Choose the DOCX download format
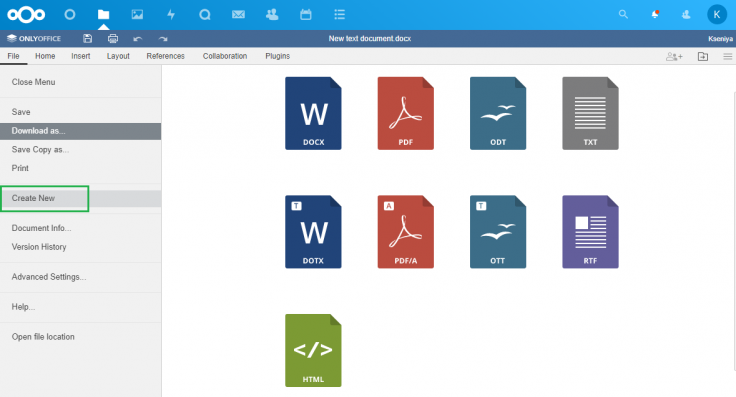 pyautogui.click(x=313, y=114)
